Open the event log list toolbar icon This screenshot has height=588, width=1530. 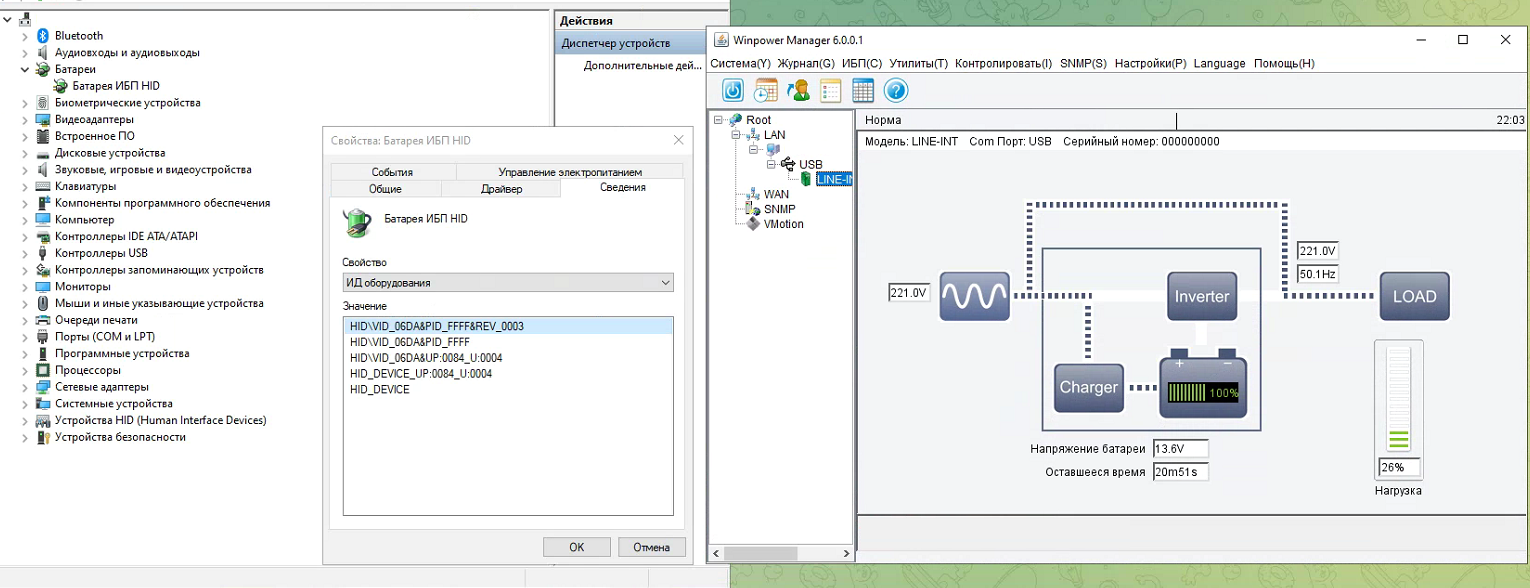(831, 91)
